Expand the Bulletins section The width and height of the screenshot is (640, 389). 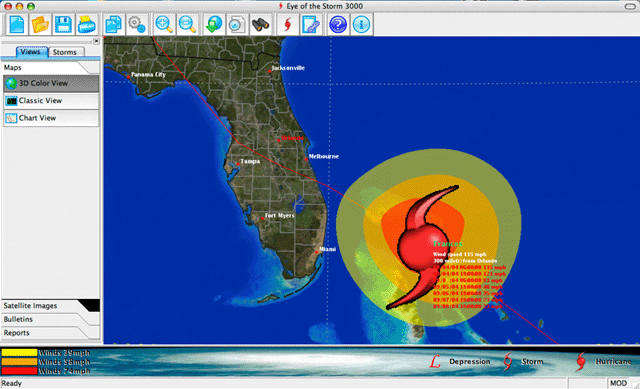tap(51, 319)
